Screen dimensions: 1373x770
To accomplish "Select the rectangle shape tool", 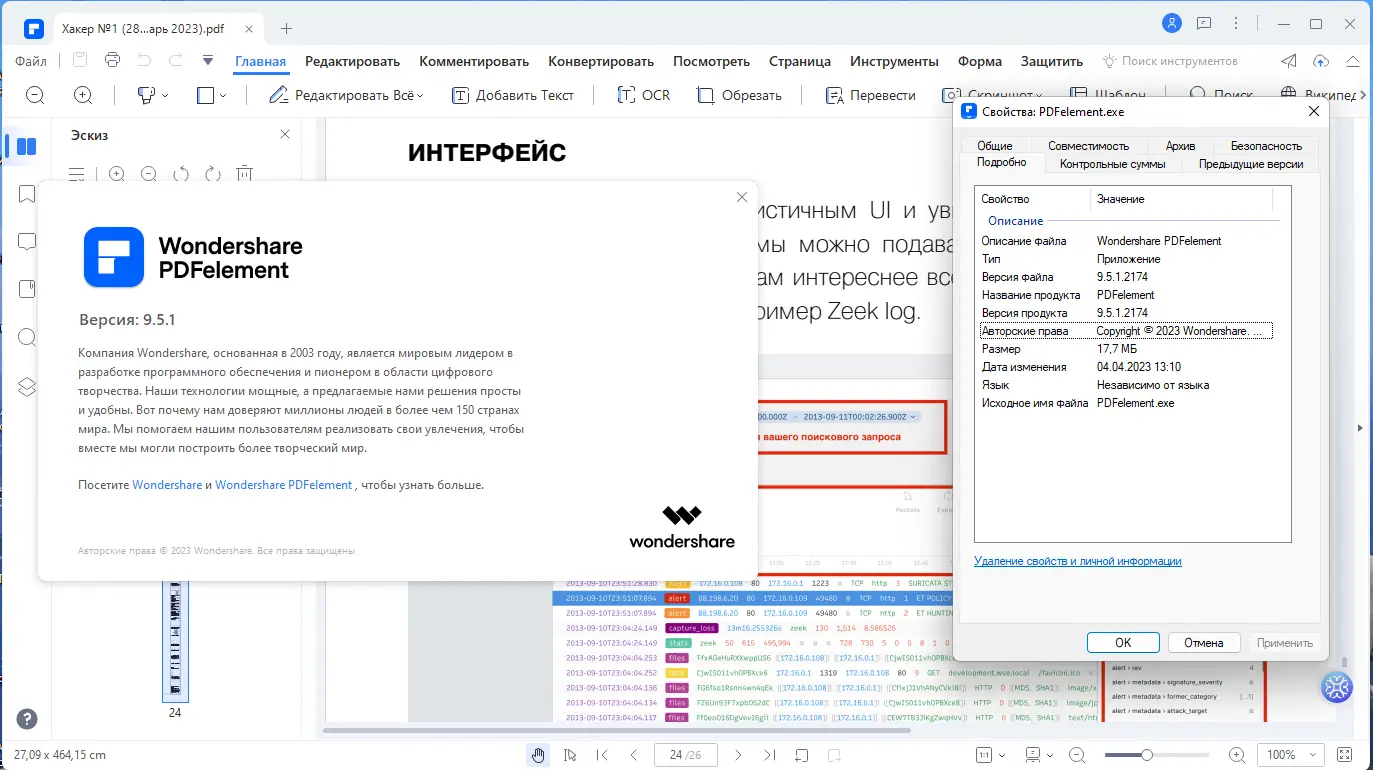I will tap(205, 95).
